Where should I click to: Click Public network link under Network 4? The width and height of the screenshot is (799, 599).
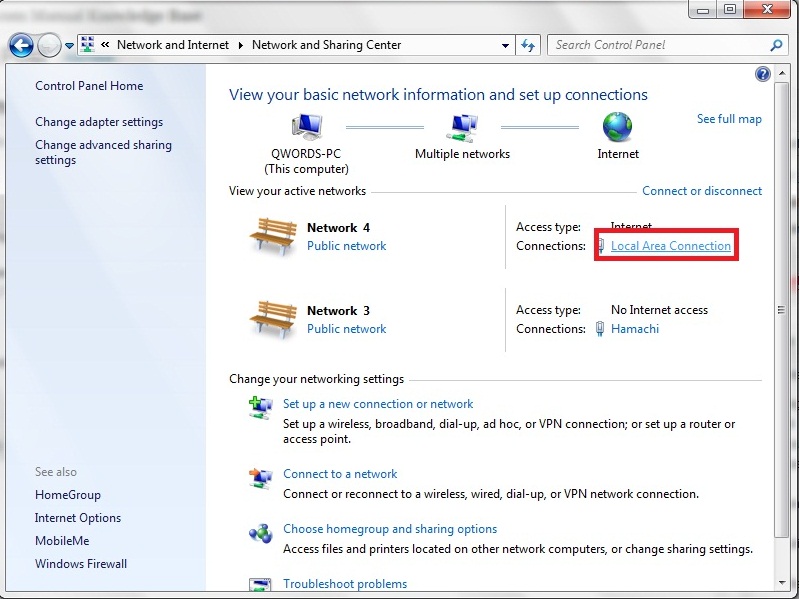click(x=346, y=246)
